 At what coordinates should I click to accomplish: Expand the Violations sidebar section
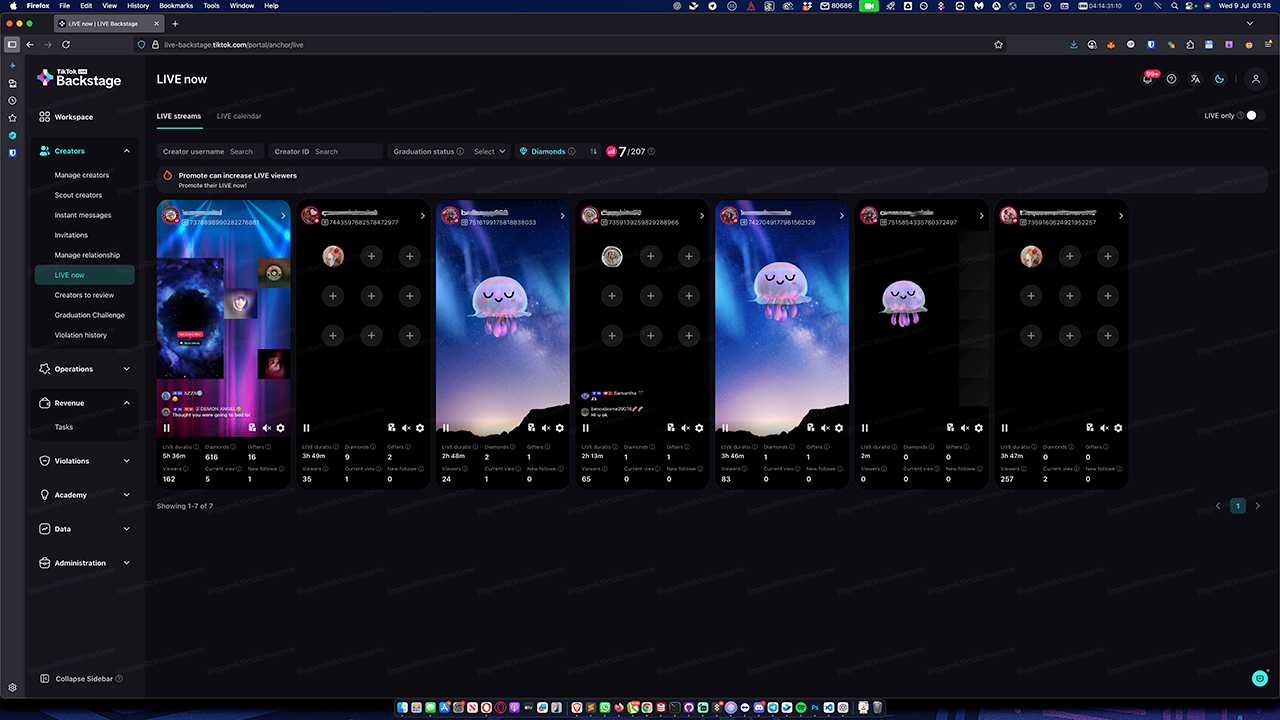tap(85, 461)
